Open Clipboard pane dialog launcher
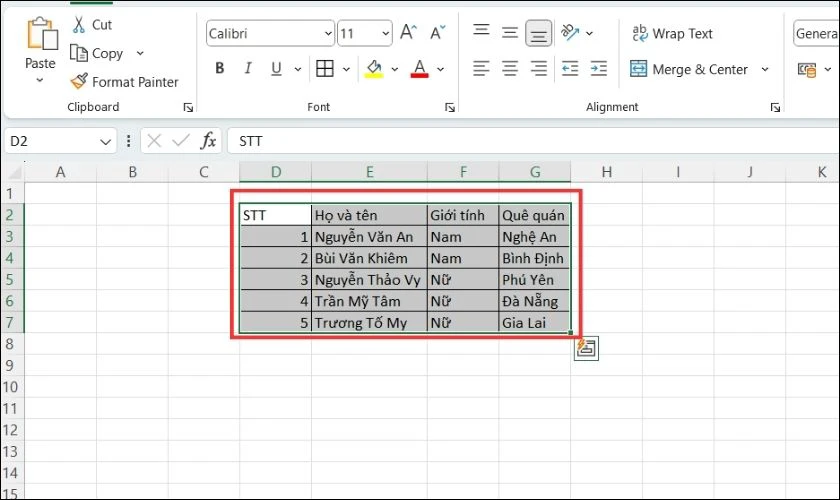 pos(188,108)
